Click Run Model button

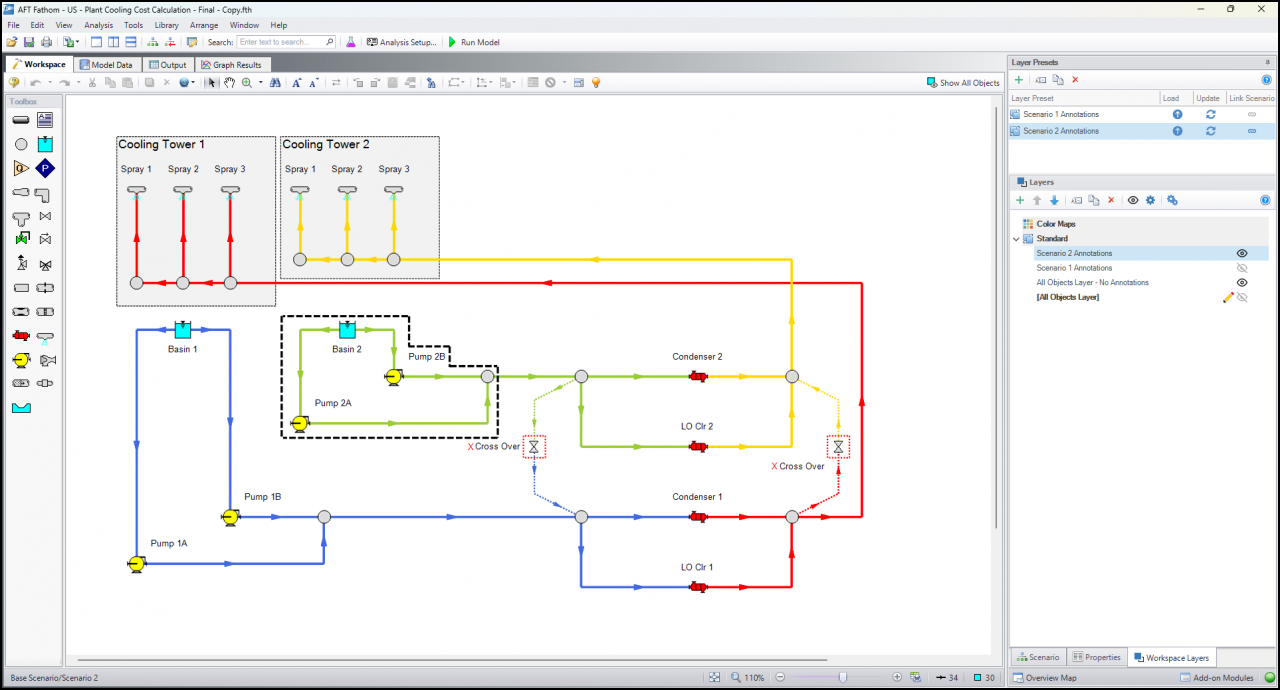(474, 42)
